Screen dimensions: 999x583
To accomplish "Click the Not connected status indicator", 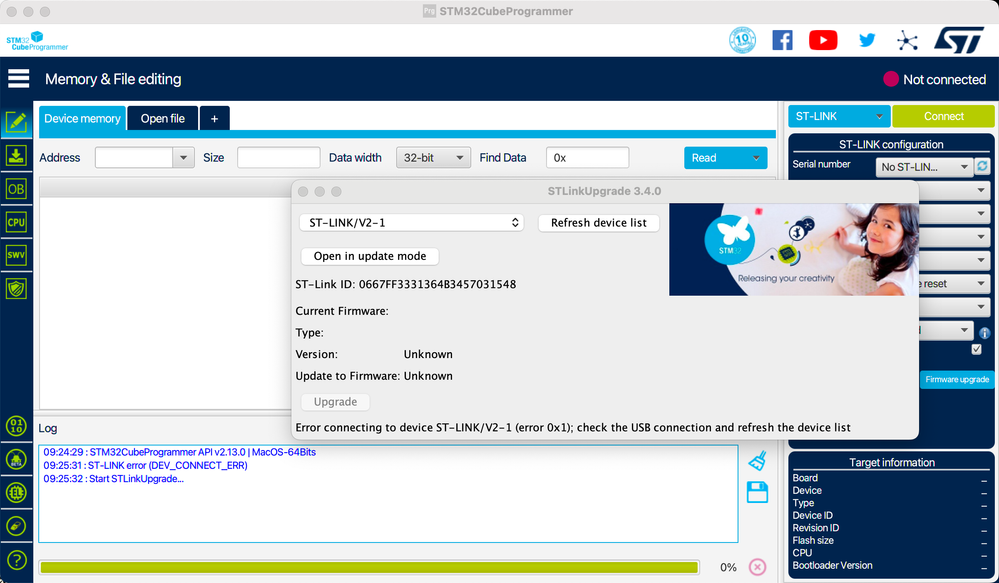I will (935, 79).
